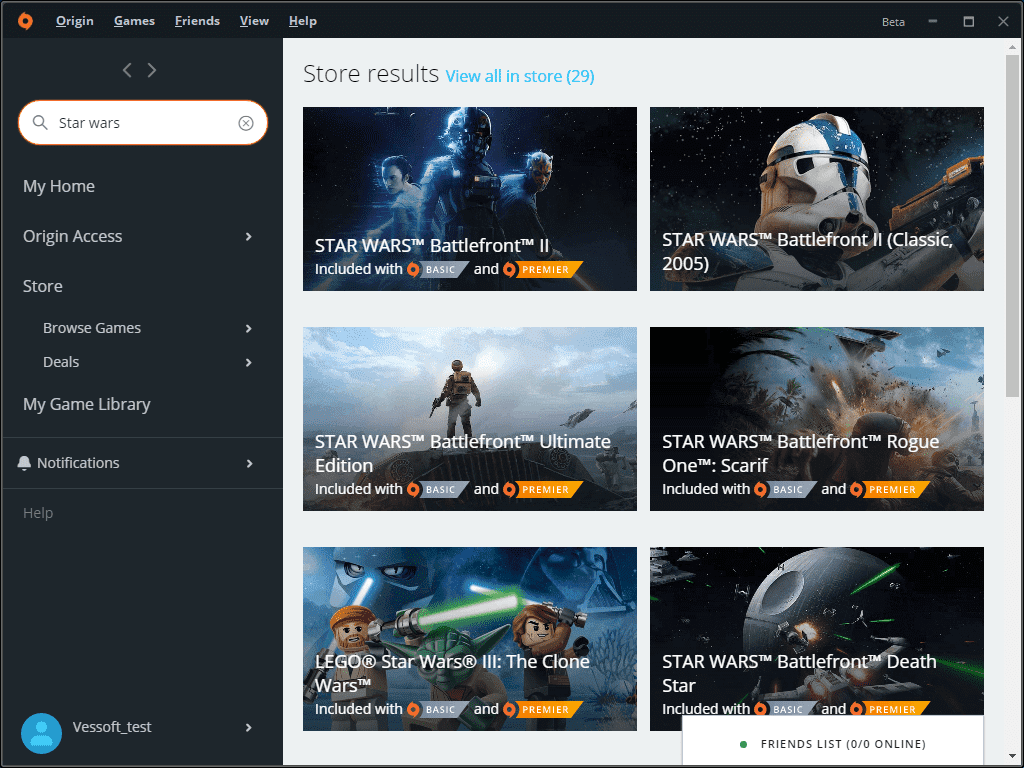This screenshot has width=1024, height=768.
Task: Click the green online status dot
Action: click(x=743, y=744)
